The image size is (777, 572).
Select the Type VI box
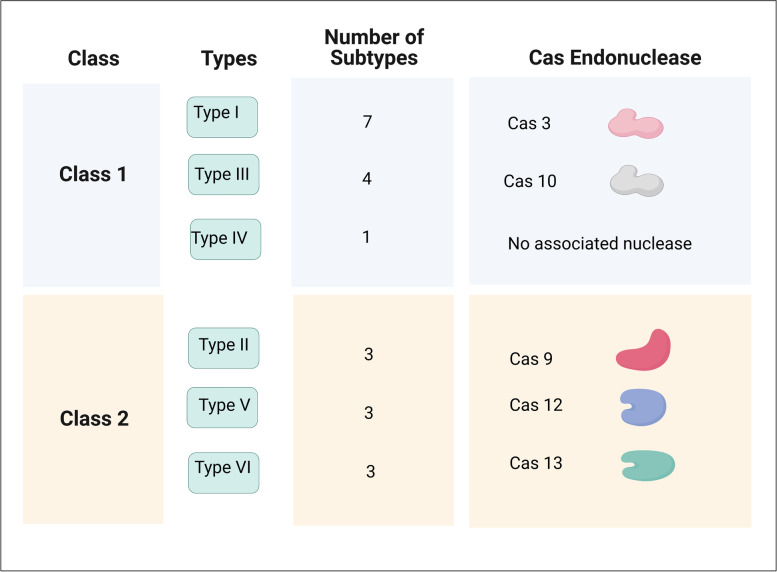(224, 471)
